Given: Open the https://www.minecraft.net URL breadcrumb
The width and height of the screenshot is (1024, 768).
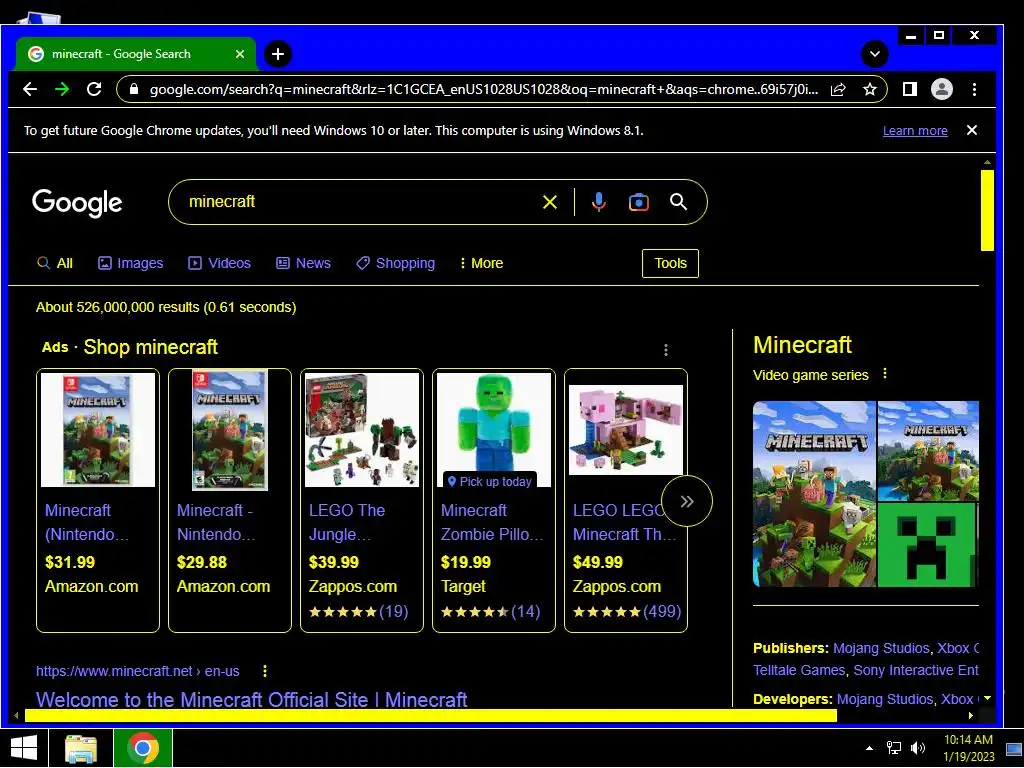Looking at the screenshot, I should point(138,671).
